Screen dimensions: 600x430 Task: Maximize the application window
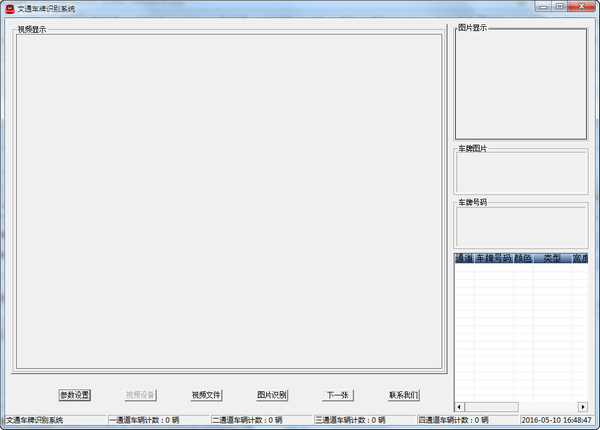pyautogui.click(x=558, y=6)
